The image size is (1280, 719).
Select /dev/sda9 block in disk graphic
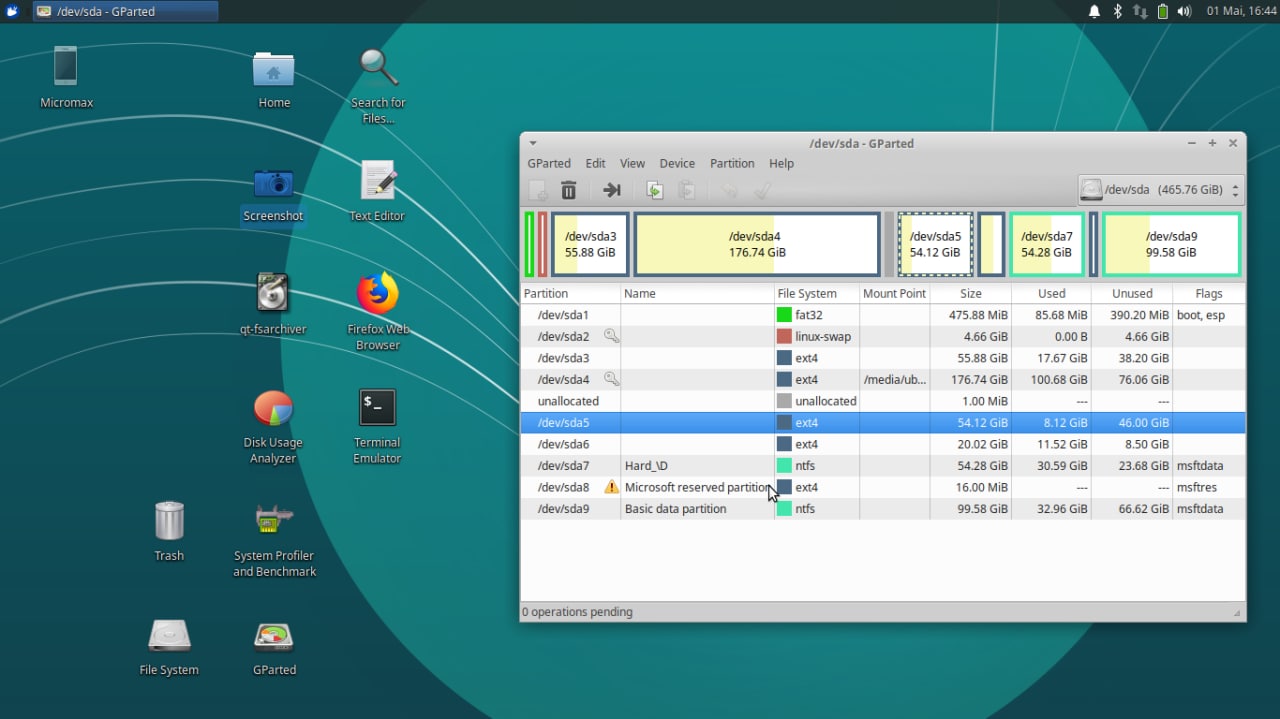[x=1171, y=244]
